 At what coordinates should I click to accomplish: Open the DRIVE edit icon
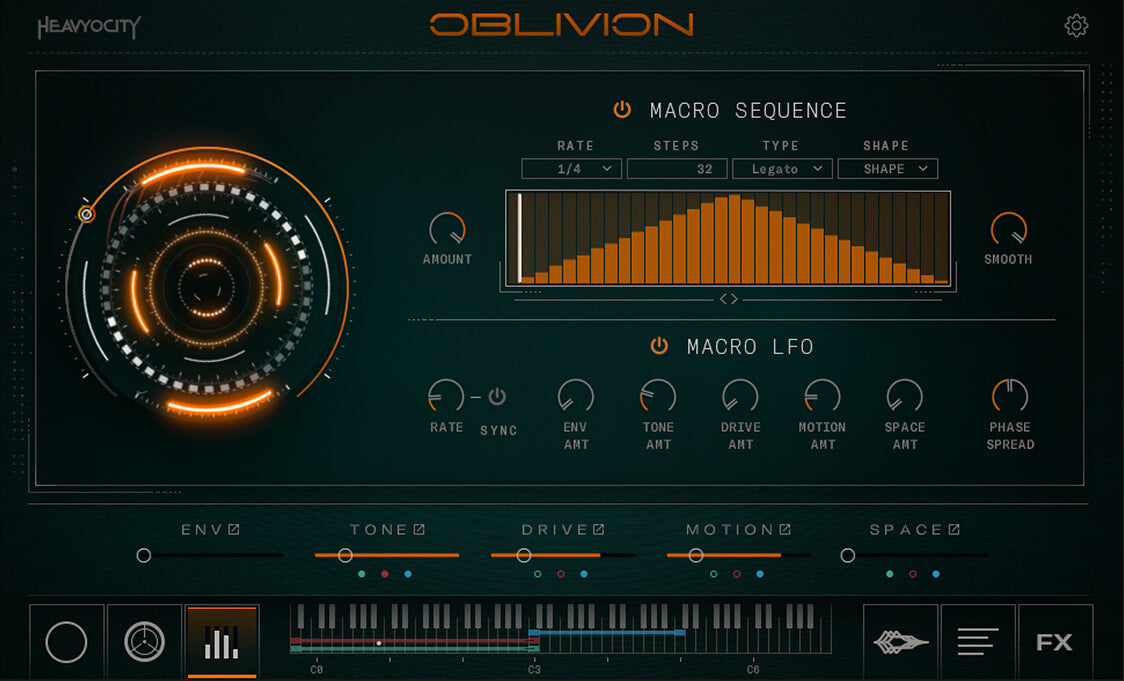(598, 530)
